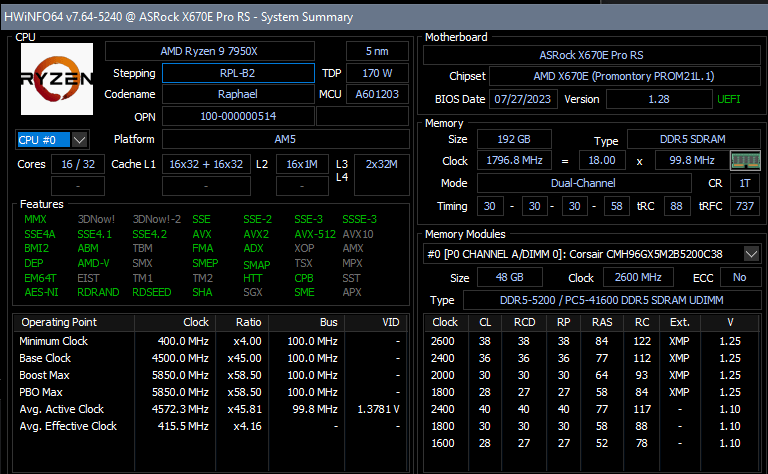Expand the memory module selector dropdown arrow
768x474 pixels.
(751, 254)
